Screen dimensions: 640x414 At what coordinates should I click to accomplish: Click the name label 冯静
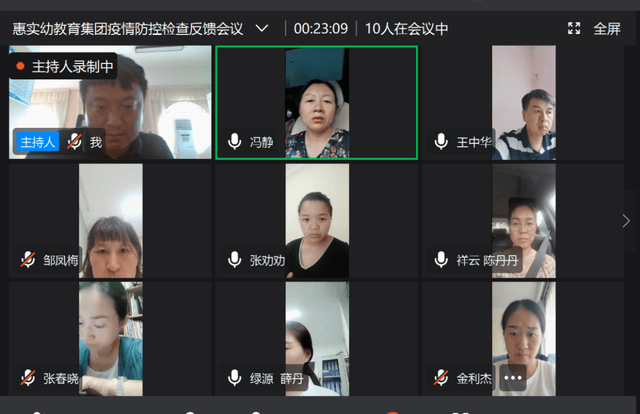(x=262, y=142)
